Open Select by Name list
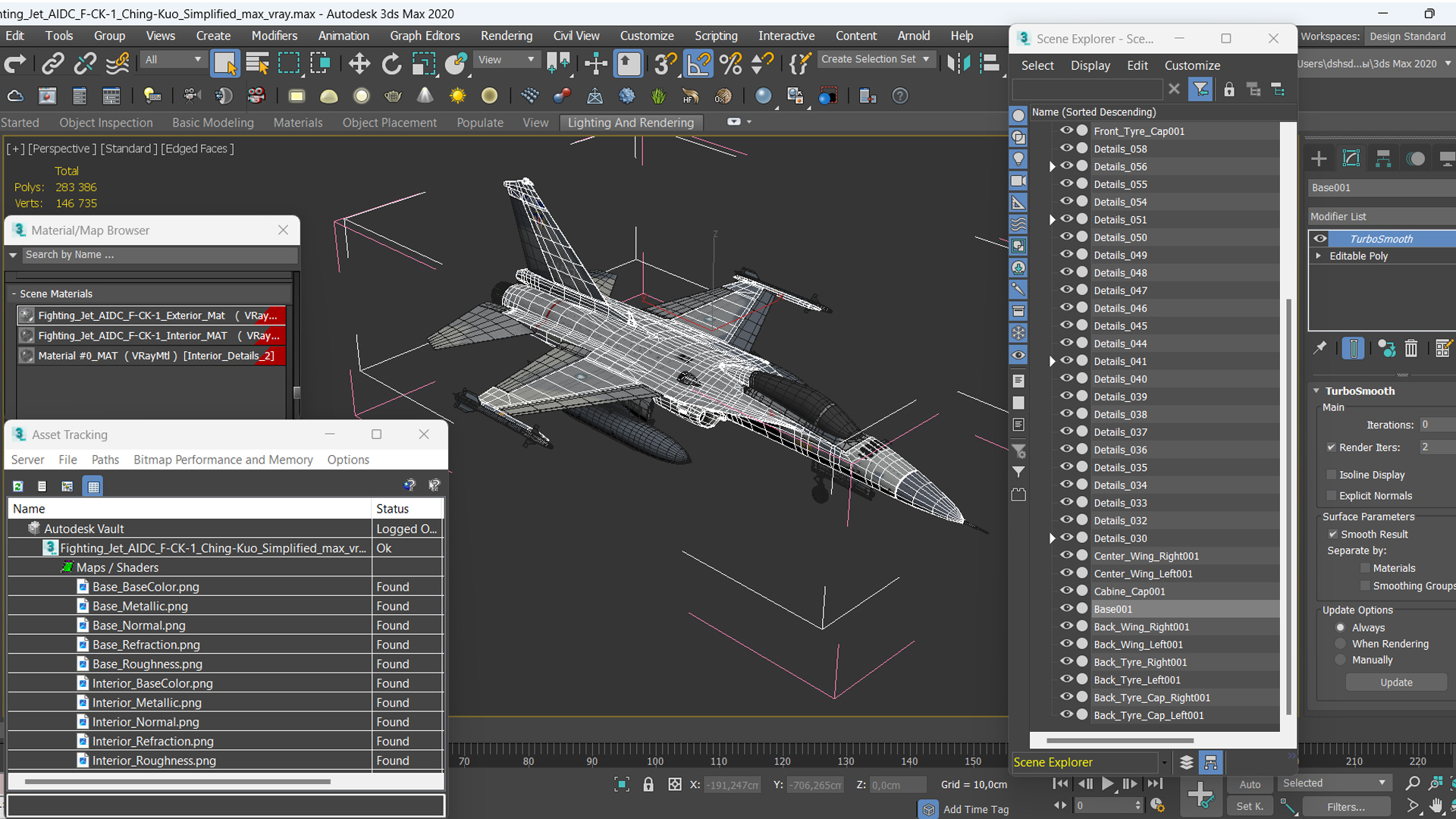The height and width of the screenshot is (819, 1456). pos(257,64)
